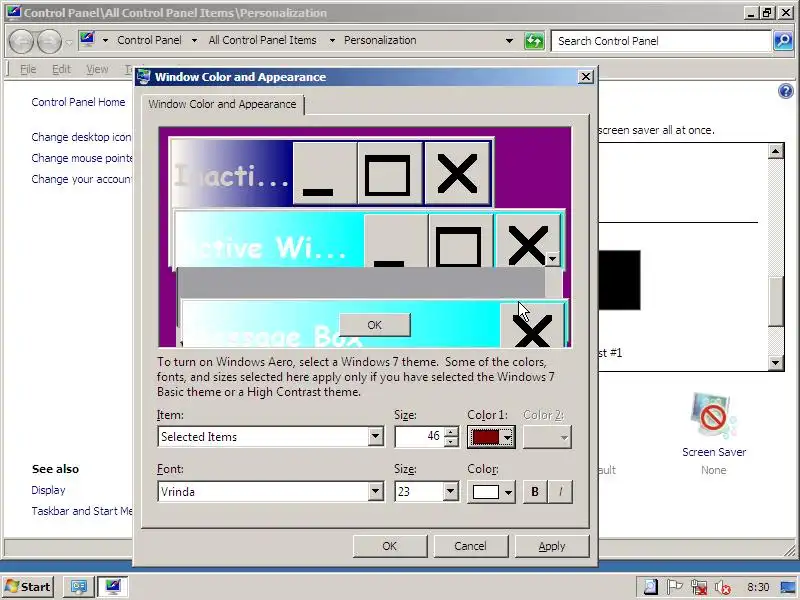The height and width of the screenshot is (600, 800).
Task: Click the muted volume speaker tray icon
Action: (722, 587)
